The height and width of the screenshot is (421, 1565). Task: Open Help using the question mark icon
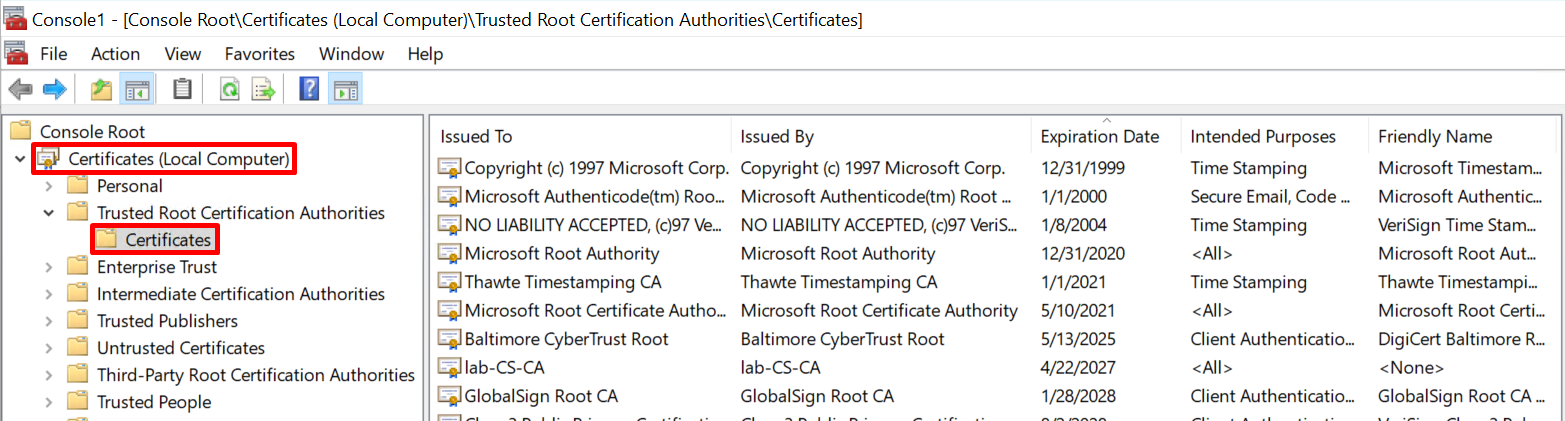click(309, 90)
